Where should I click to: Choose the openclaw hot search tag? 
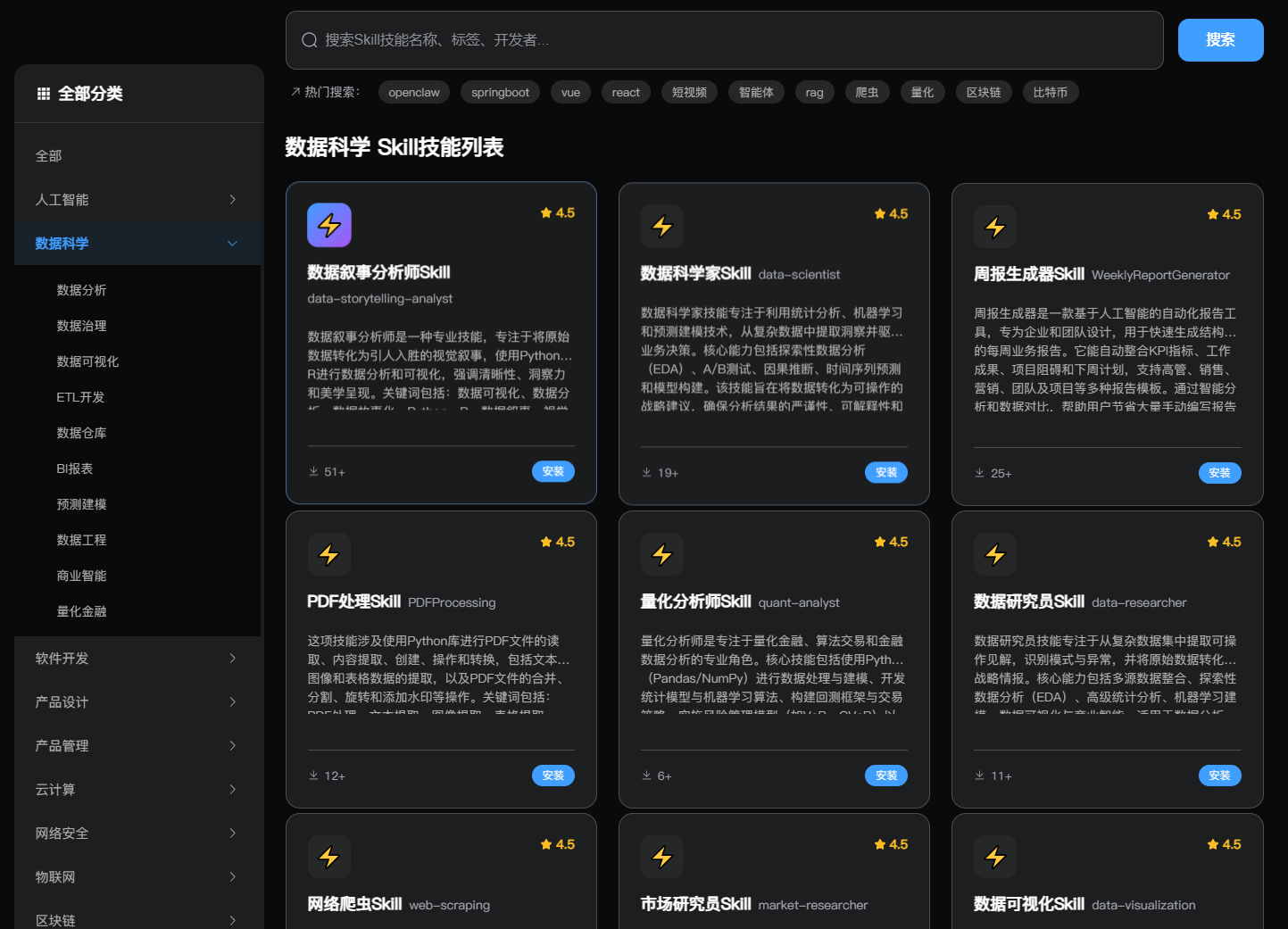click(x=414, y=93)
